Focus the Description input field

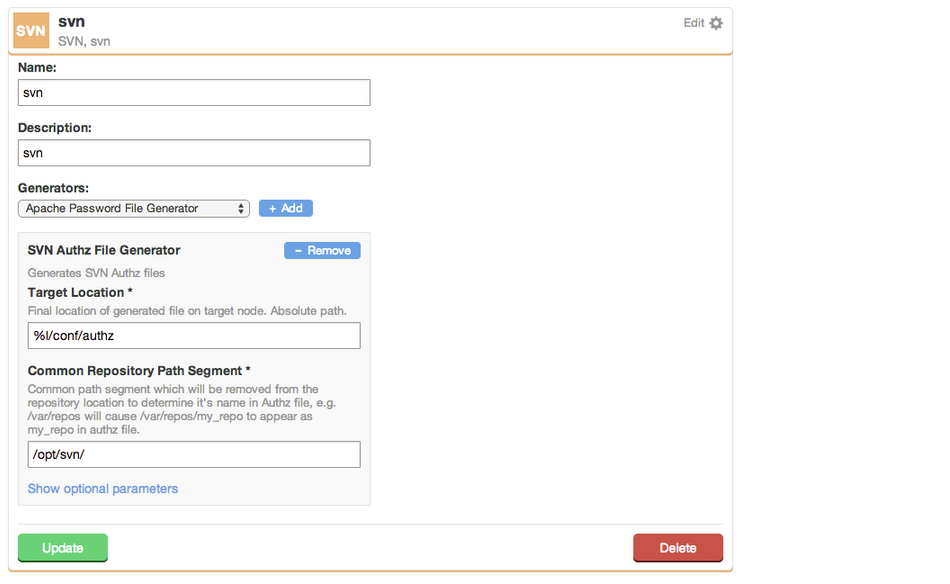click(x=194, y=153)
